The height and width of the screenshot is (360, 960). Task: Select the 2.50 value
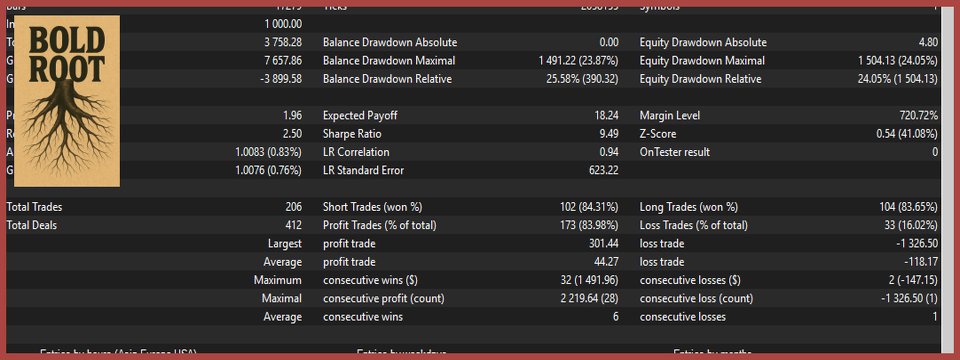(292, 134)
